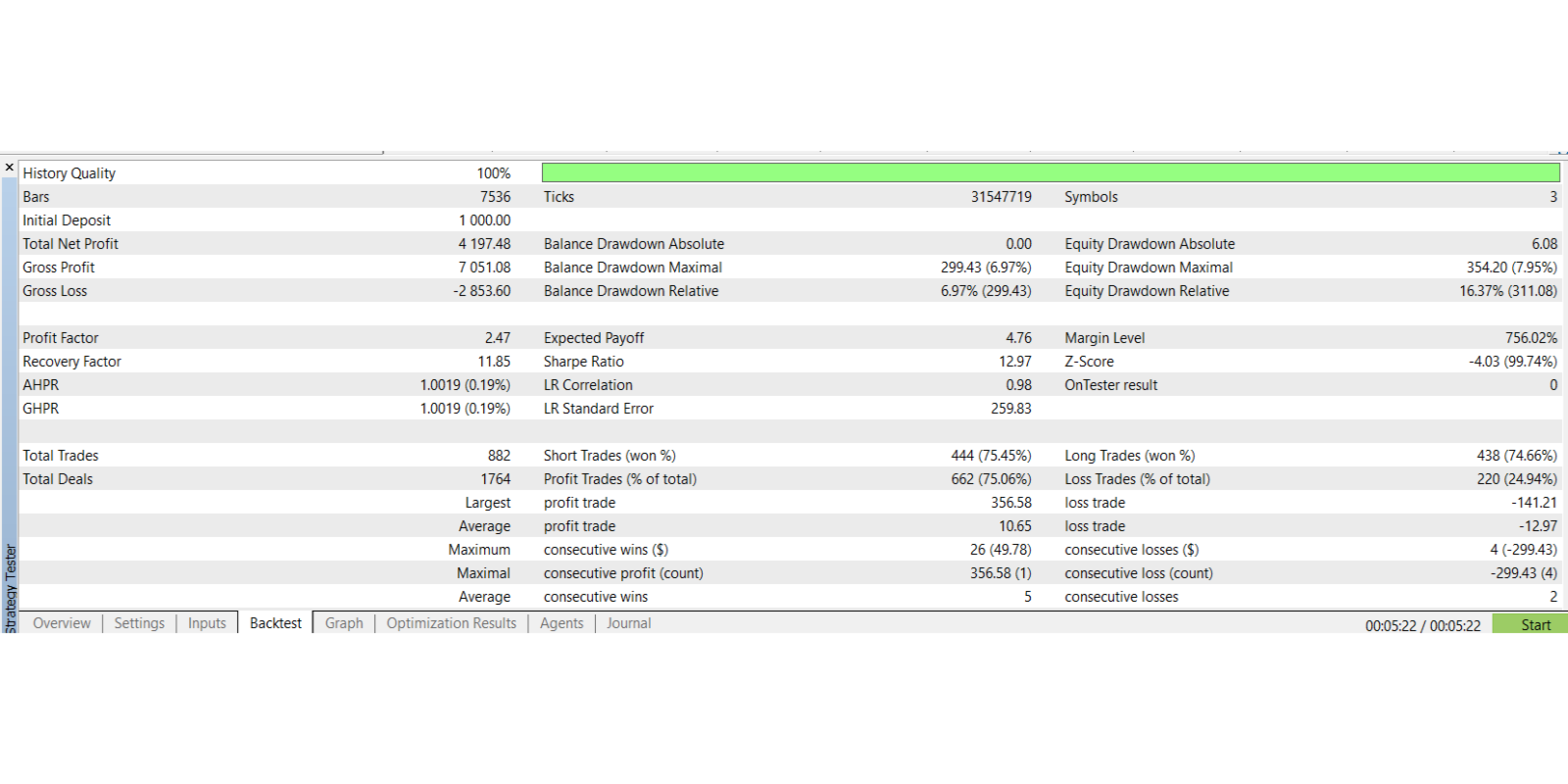Click Long Trades value 438 (74.66%)
Screen dimensions: 1568x784
point(1517,456)
